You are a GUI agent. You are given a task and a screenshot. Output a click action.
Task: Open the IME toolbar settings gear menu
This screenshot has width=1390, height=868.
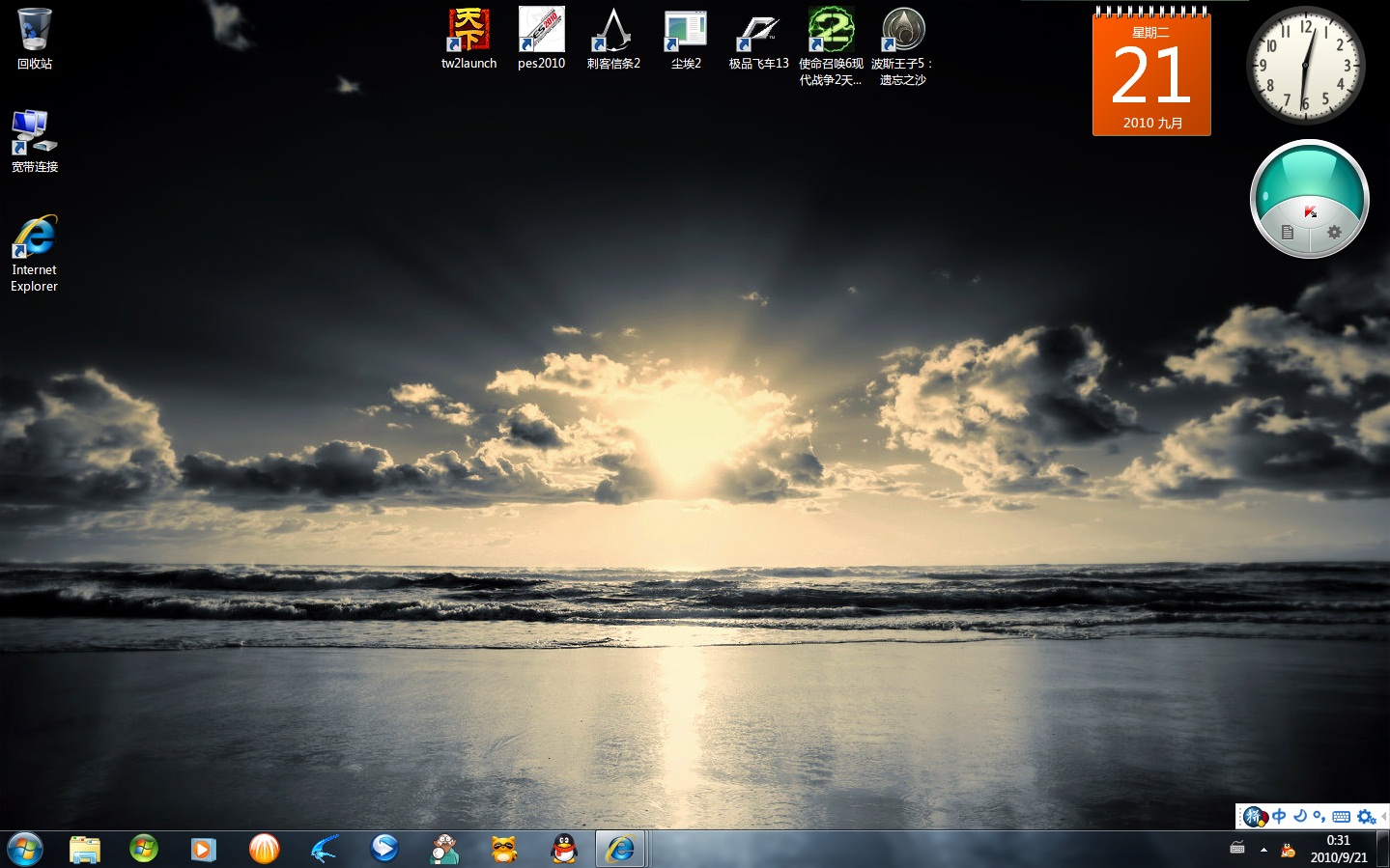point(1366,817)
